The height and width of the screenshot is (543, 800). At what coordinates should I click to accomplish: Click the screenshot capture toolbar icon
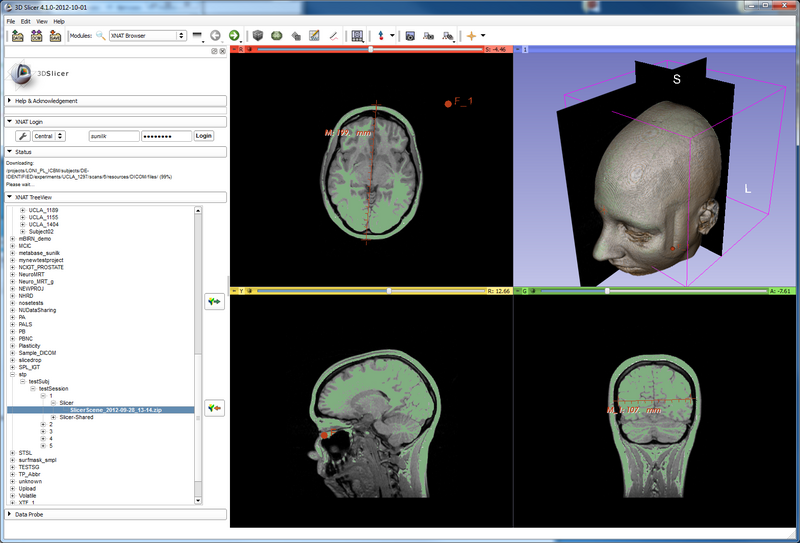tap(408, 36)
